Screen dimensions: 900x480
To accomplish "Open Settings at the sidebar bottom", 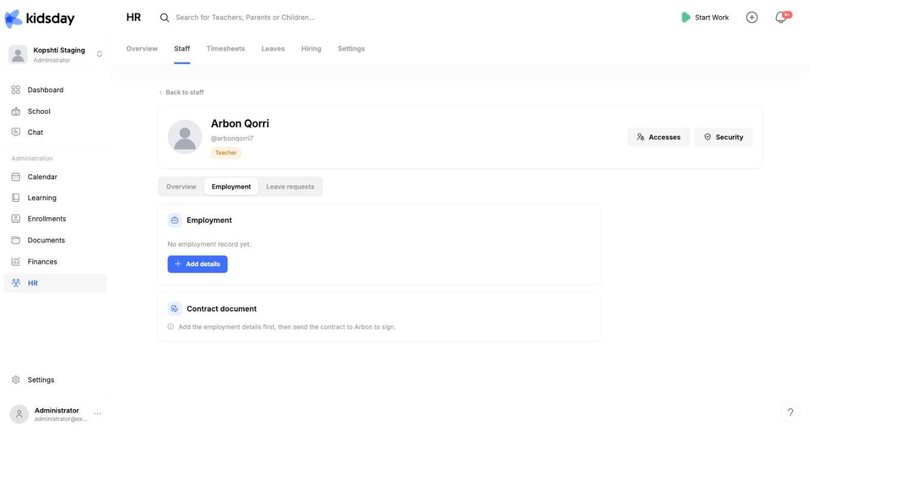I will (x=55, y=380).
